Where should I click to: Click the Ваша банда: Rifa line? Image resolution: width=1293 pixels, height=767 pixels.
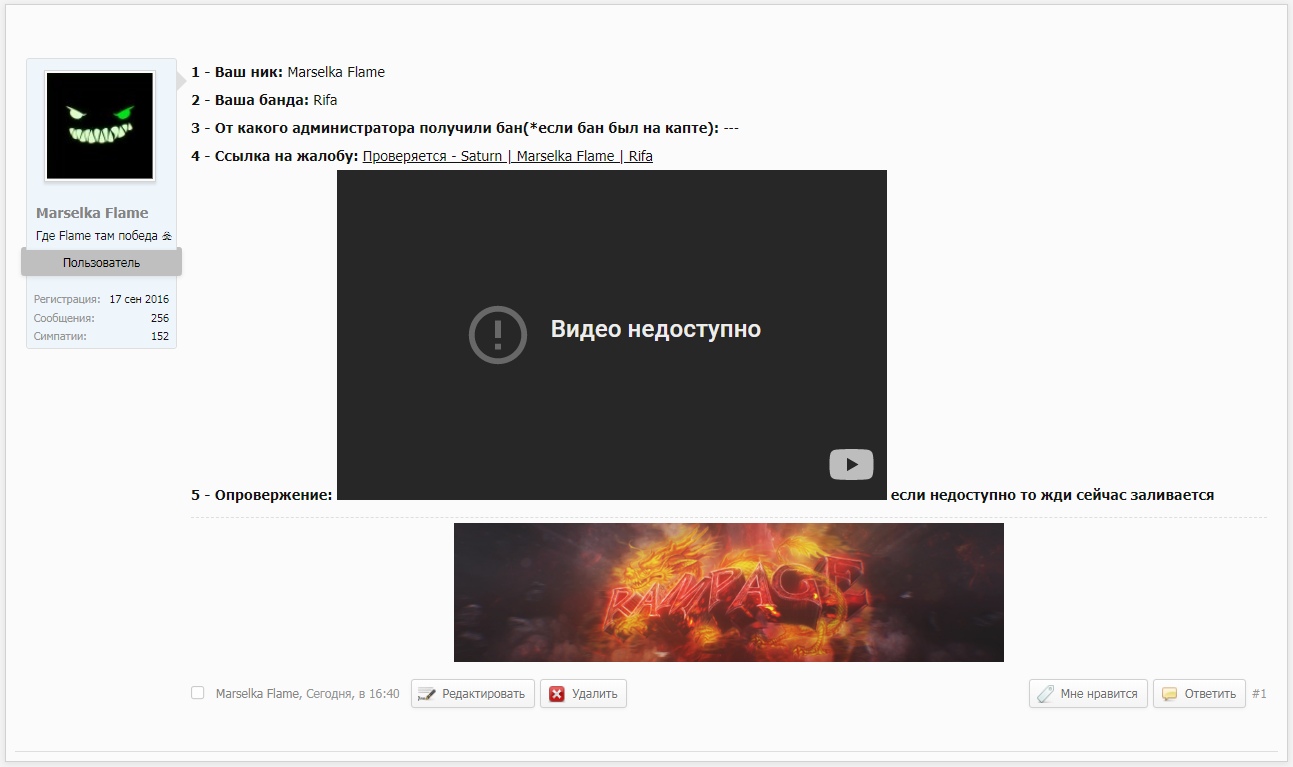click(264, 100)
